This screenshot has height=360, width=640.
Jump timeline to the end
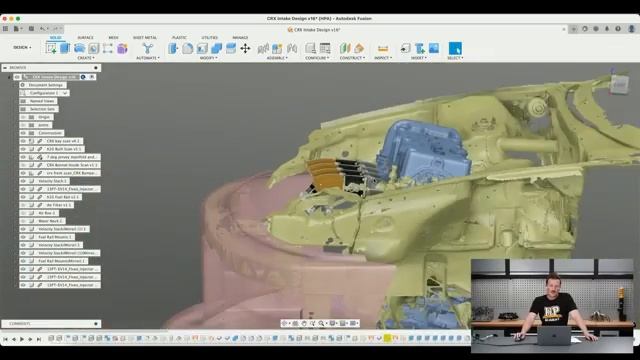(39, 339)
